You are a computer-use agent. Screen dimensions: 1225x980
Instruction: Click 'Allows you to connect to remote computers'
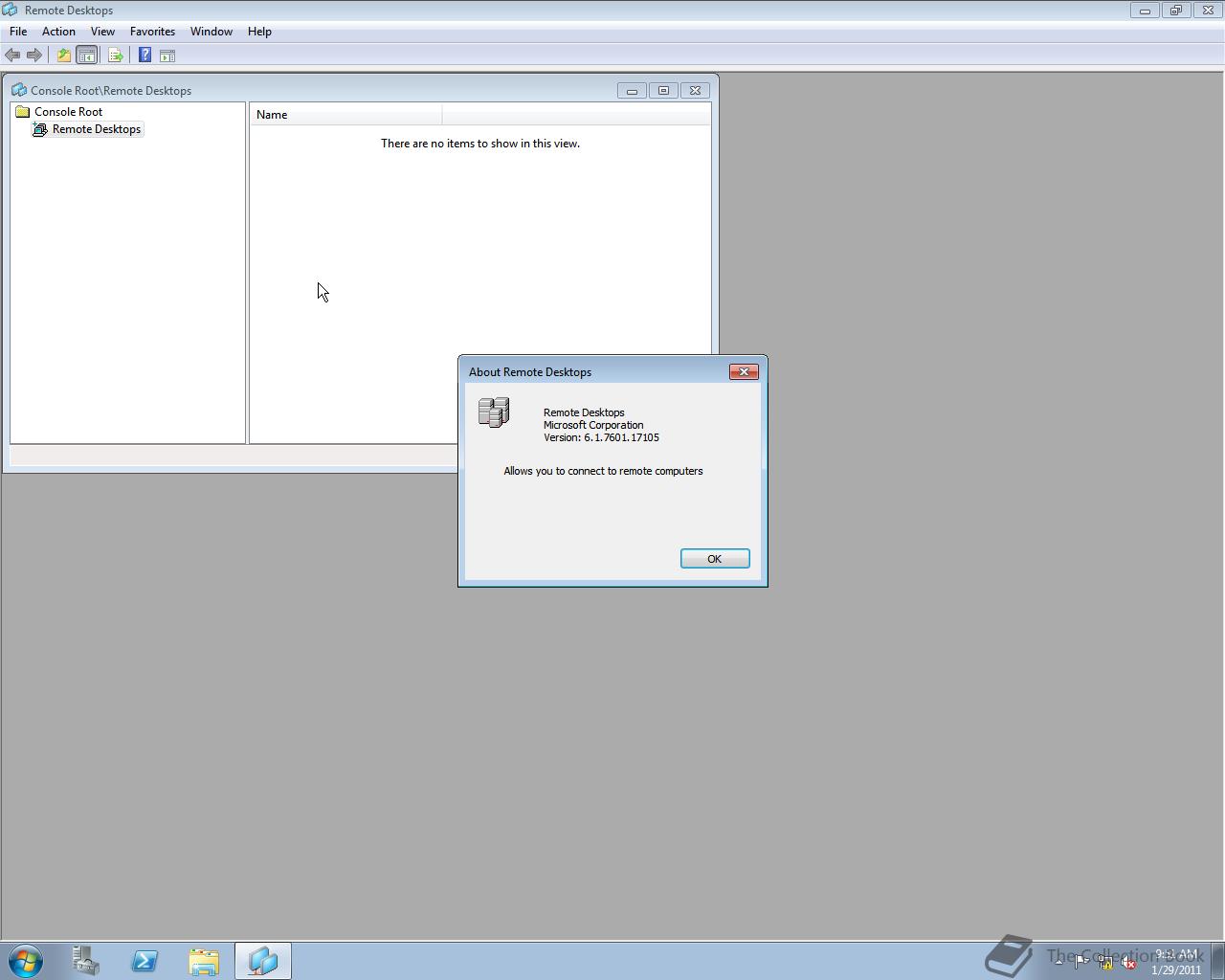click(x=603, y=471)
